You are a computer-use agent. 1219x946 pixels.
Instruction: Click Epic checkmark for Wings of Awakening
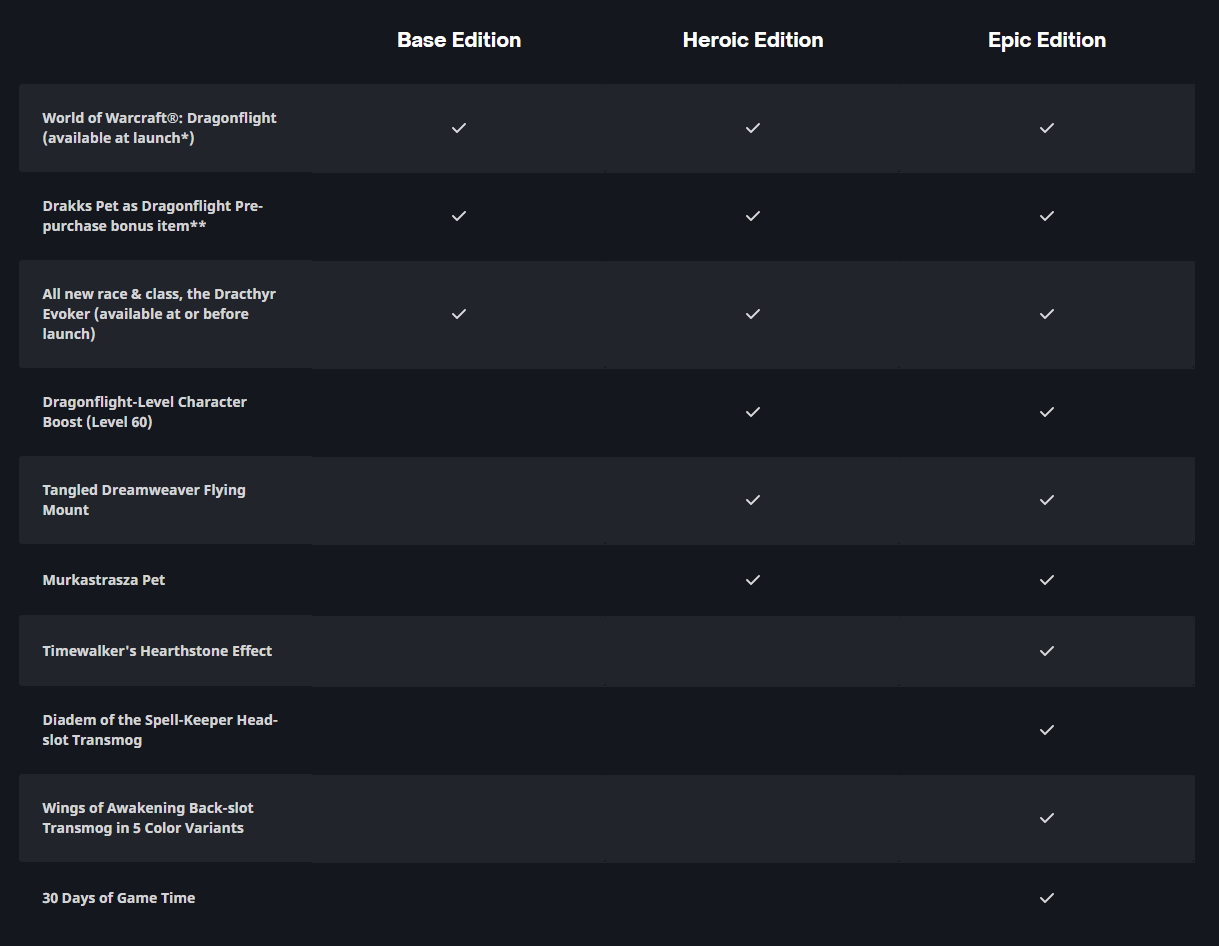point(1047,818)
